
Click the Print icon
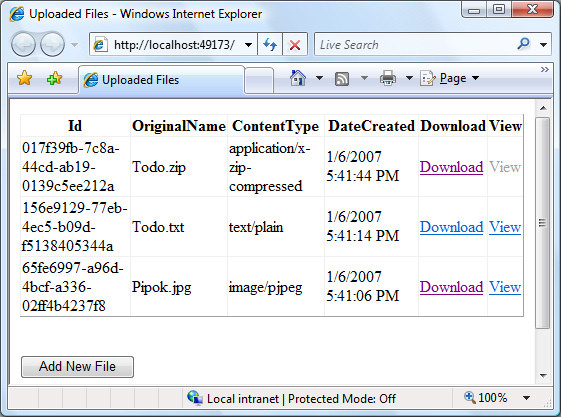tap(388, 78)
